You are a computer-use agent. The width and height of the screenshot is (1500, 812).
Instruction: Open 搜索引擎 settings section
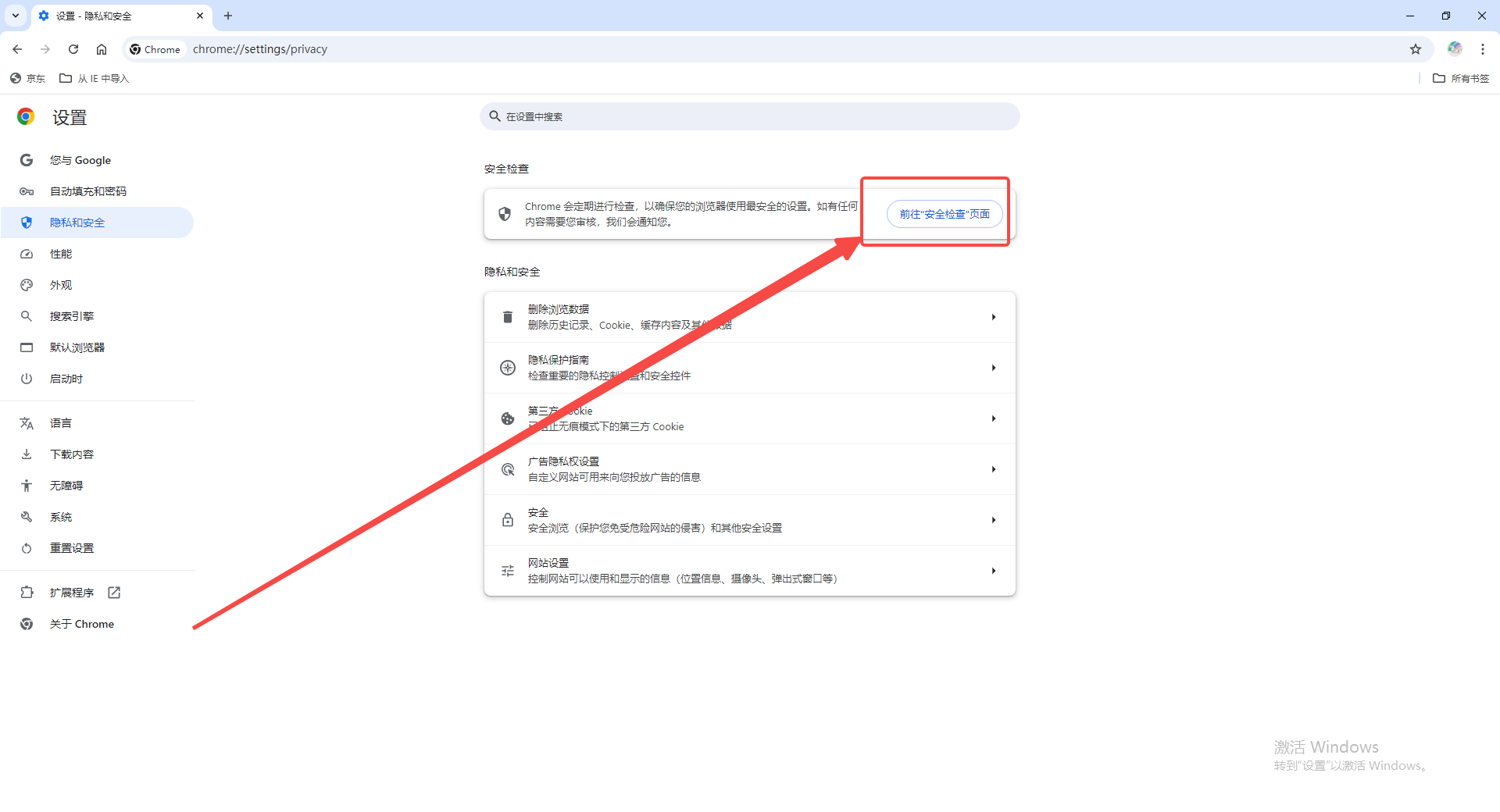[x=97, y=316]
